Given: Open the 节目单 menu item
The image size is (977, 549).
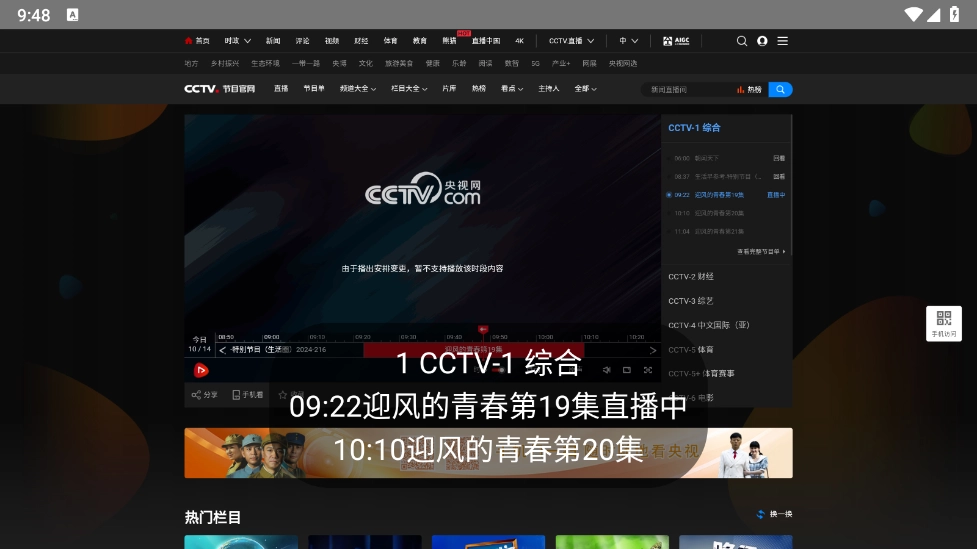Looking at the screenshot, I should coord(314,89).
